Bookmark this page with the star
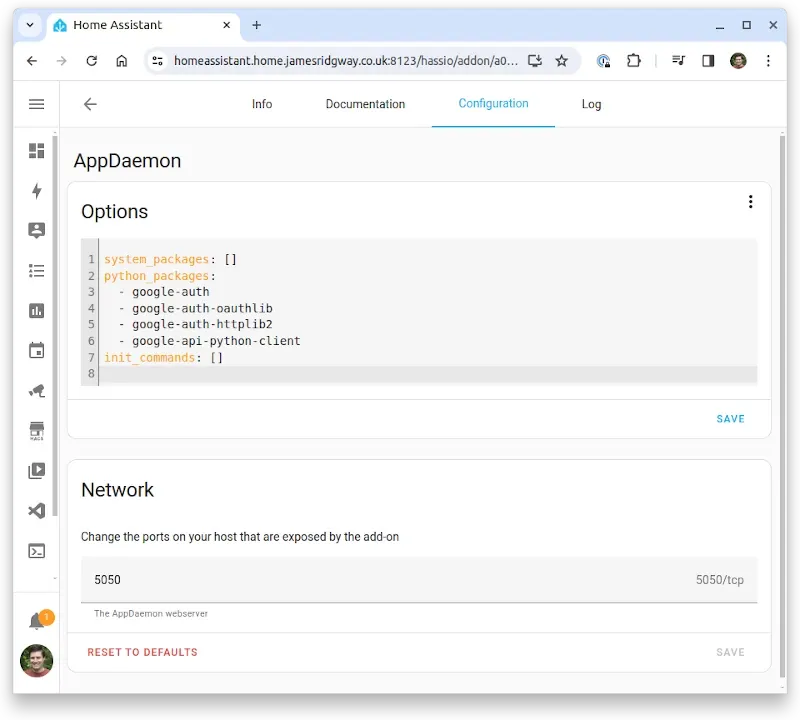 click(562, 61)
